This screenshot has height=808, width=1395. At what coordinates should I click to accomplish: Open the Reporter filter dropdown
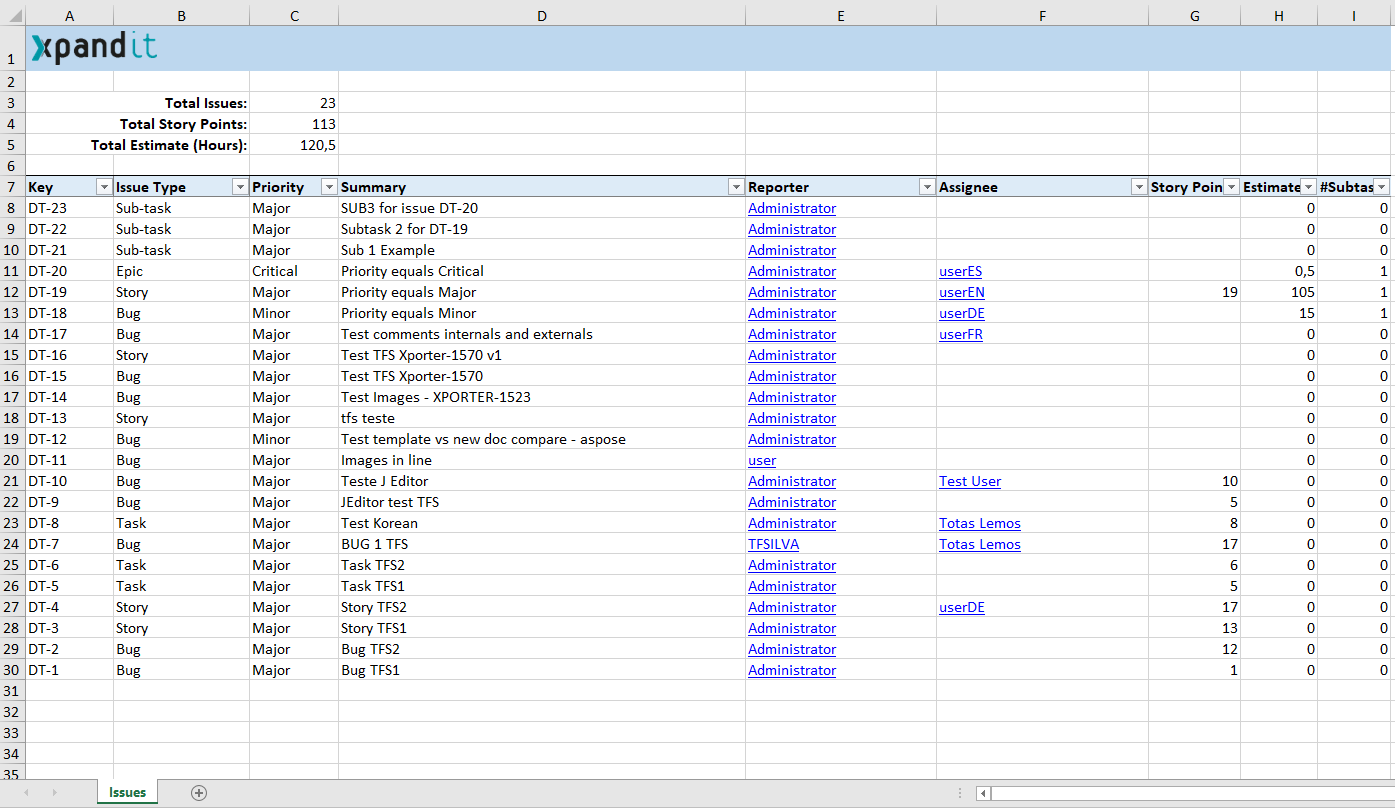coord(926,187)
